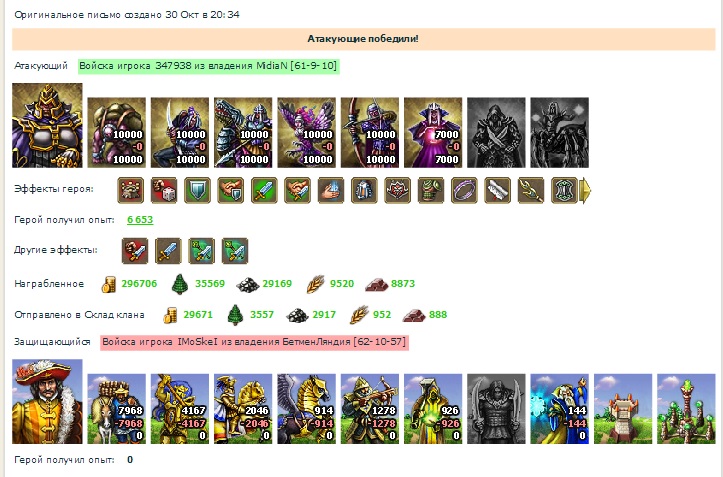Click the defender's stone tower building image
The image size is (723, 477).
[x=622, y=409]
